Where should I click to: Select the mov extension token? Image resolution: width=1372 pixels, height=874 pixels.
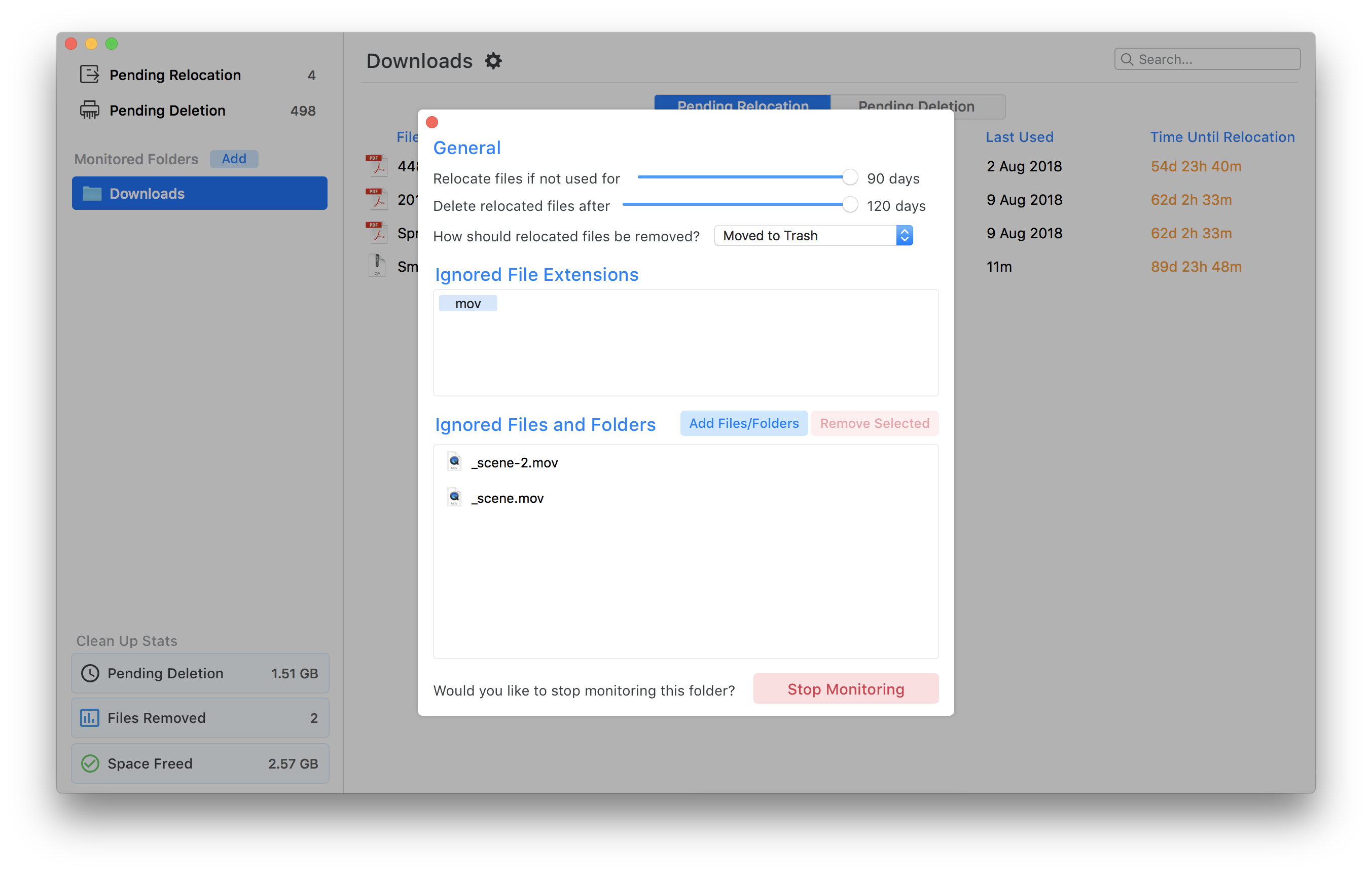tap(468, 304)
